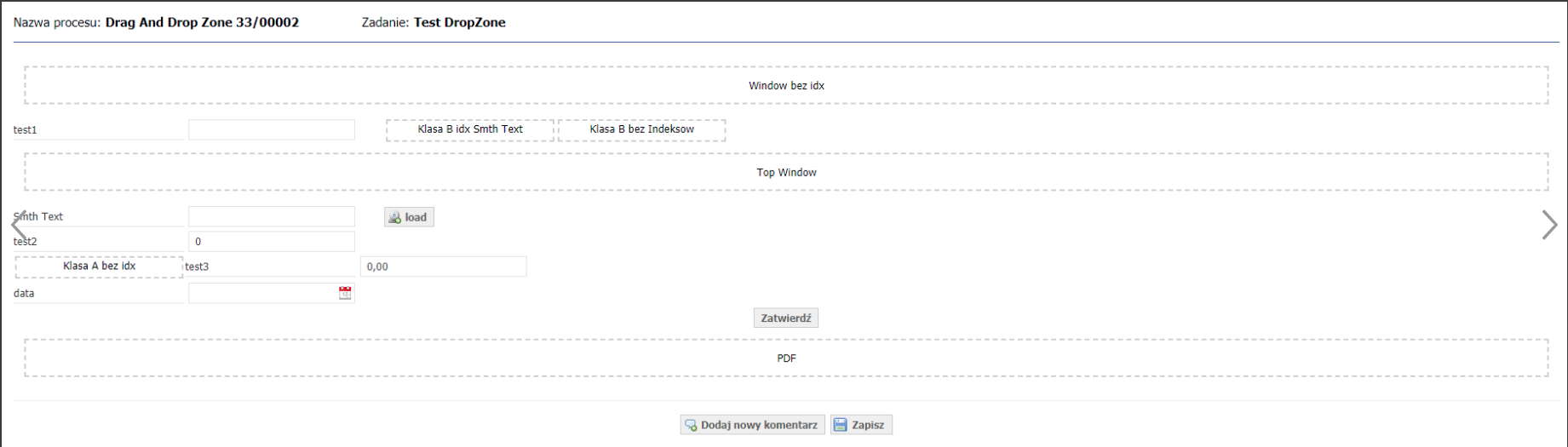
Task: Go back using the left chevron arrow
Action: (x=19, y=225)
